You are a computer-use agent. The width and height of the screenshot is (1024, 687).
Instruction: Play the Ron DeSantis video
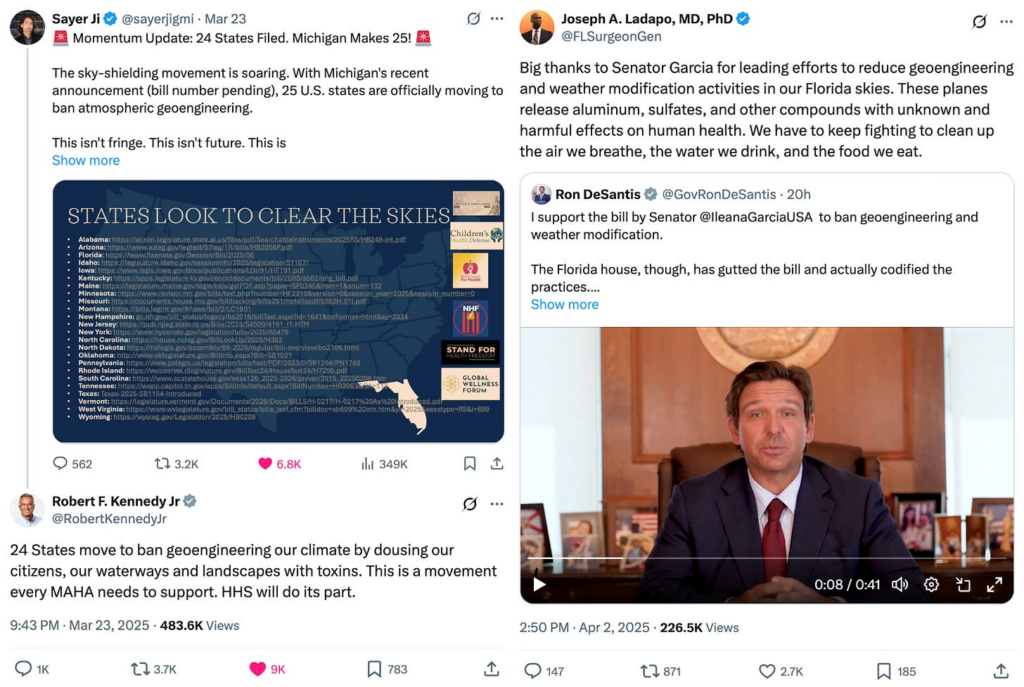[539, 584]
